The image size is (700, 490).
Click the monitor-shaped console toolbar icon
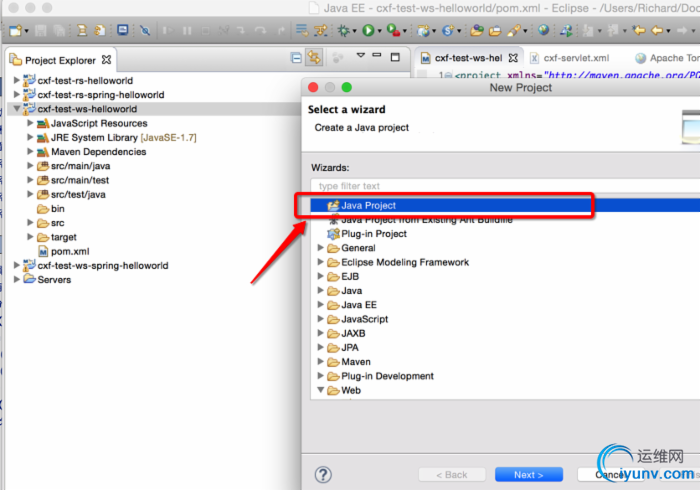point(123,30)
